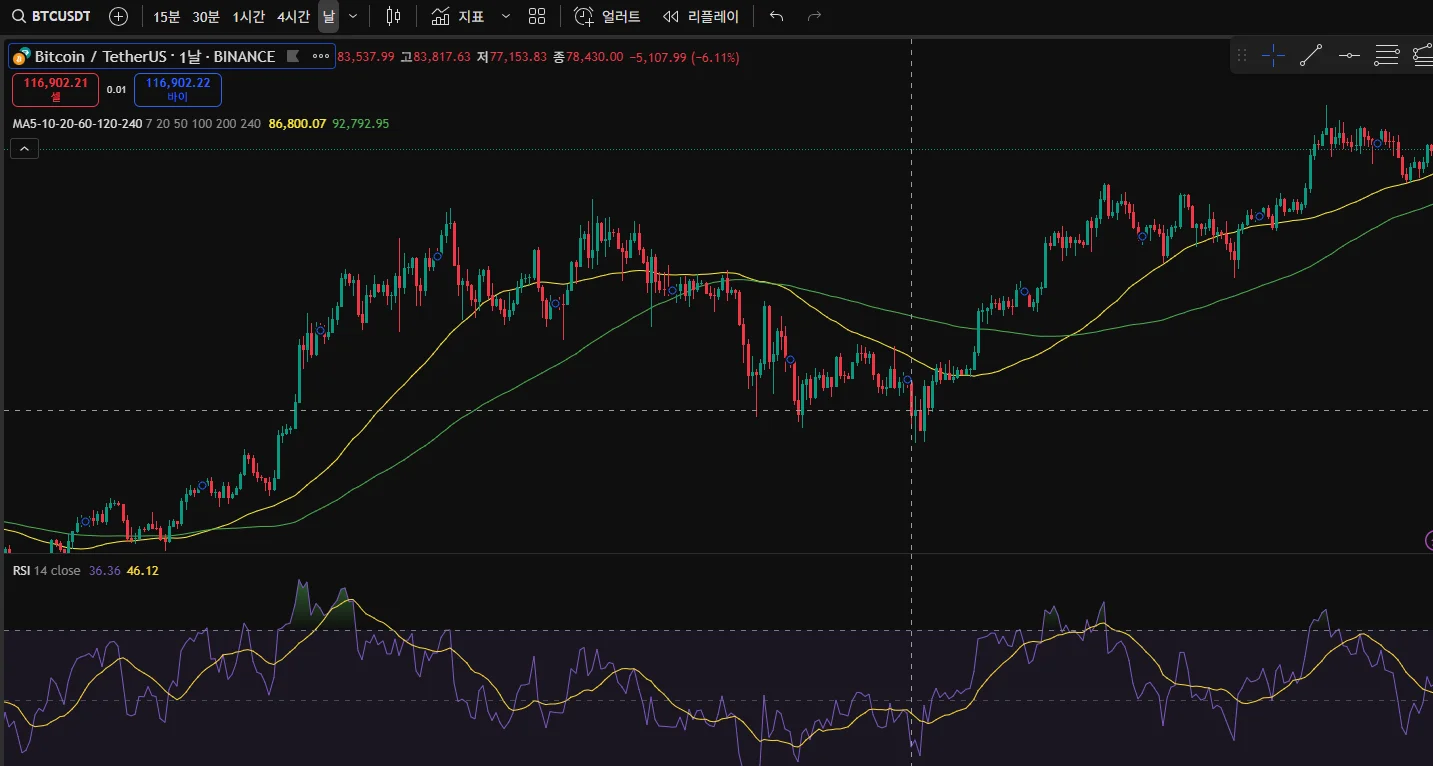Click the flag icon beside BINANCE
1433x766 pixels.
point(293,57)
